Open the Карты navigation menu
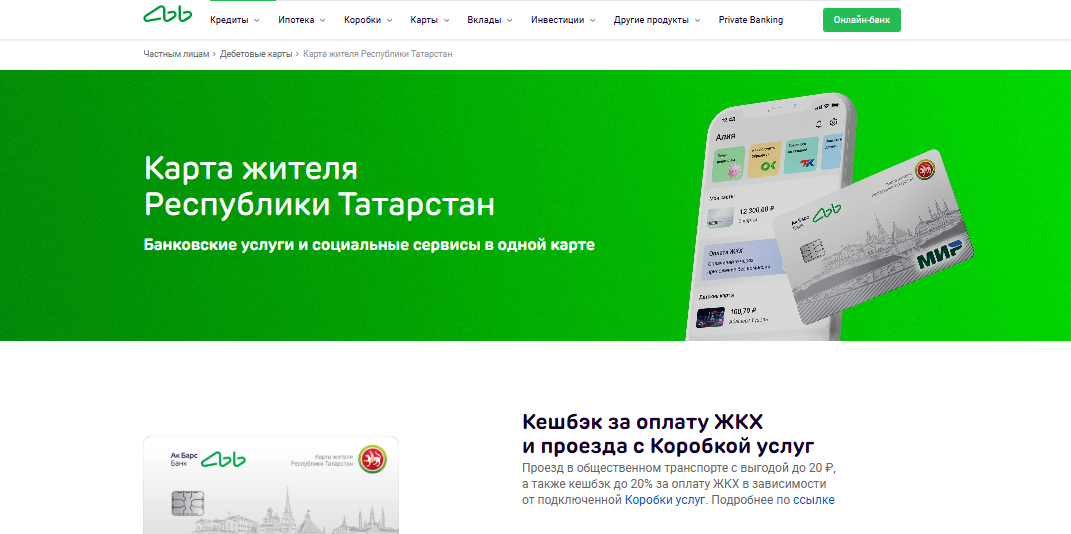The height and width of the screenshot is (534, 1071). pos(430,20)
